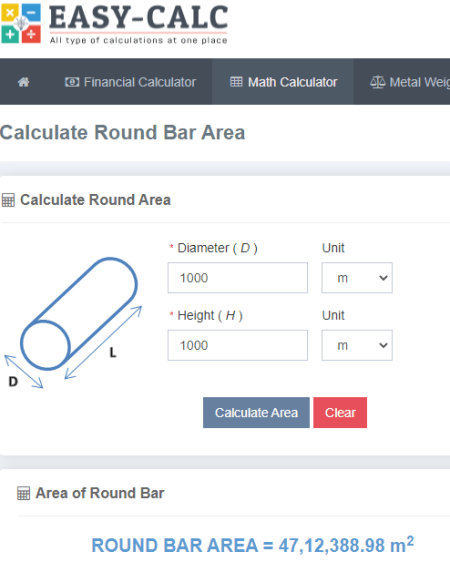Click the table grid icon beside Math Calculator
Viewport: 450px width, 562px height.
(x=236, y=82)
